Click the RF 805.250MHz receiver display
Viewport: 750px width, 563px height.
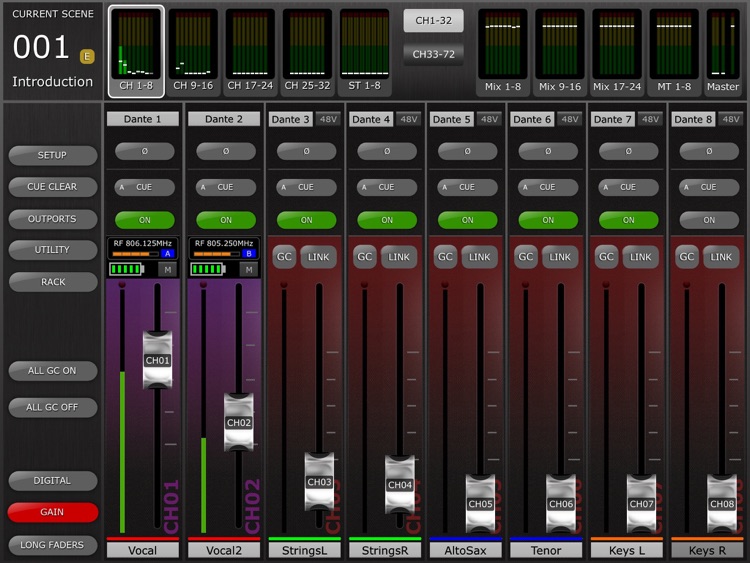click(224, 248)
